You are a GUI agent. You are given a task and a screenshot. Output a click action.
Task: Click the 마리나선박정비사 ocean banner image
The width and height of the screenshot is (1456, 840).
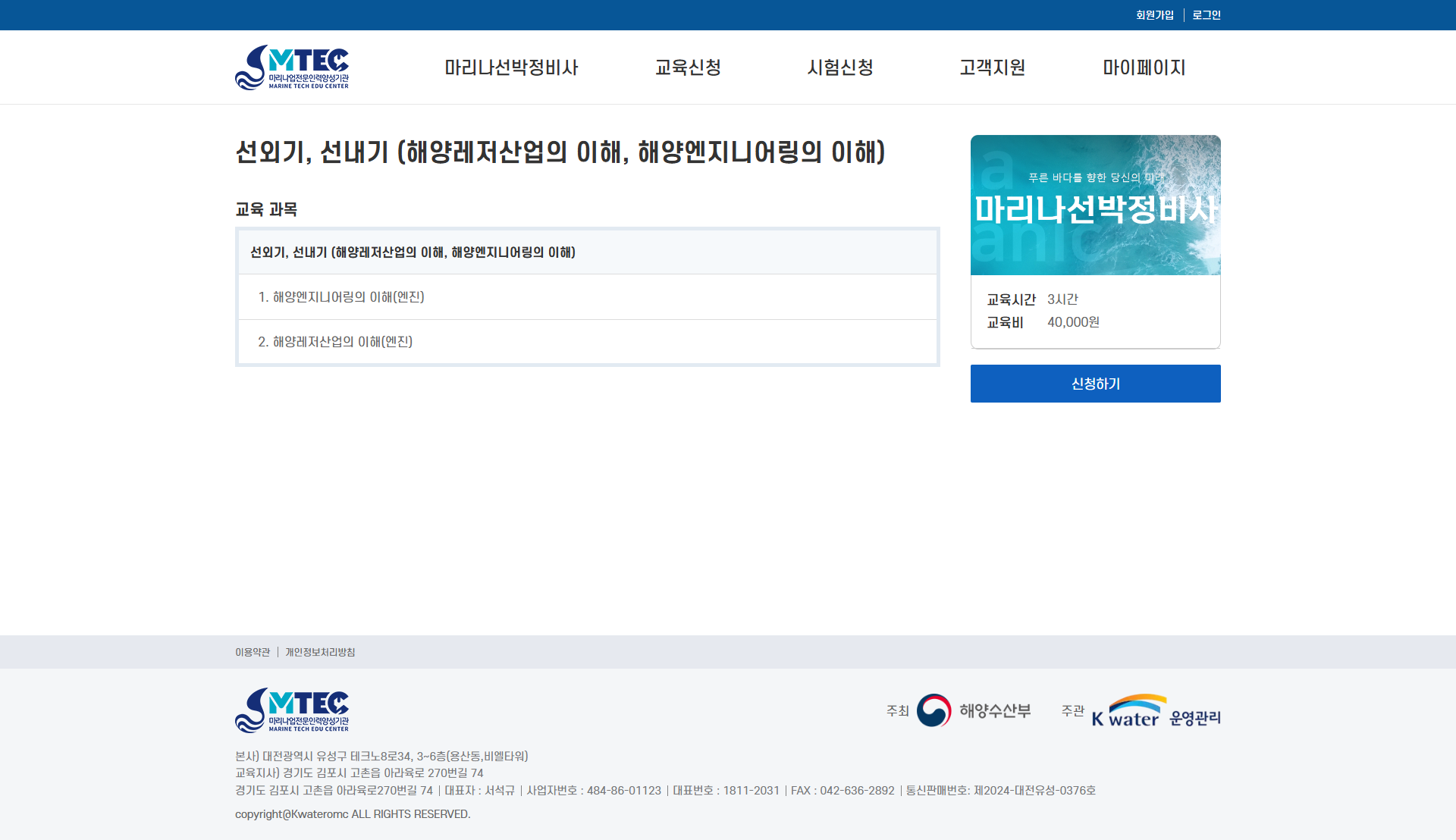[x=1095, y=205]
